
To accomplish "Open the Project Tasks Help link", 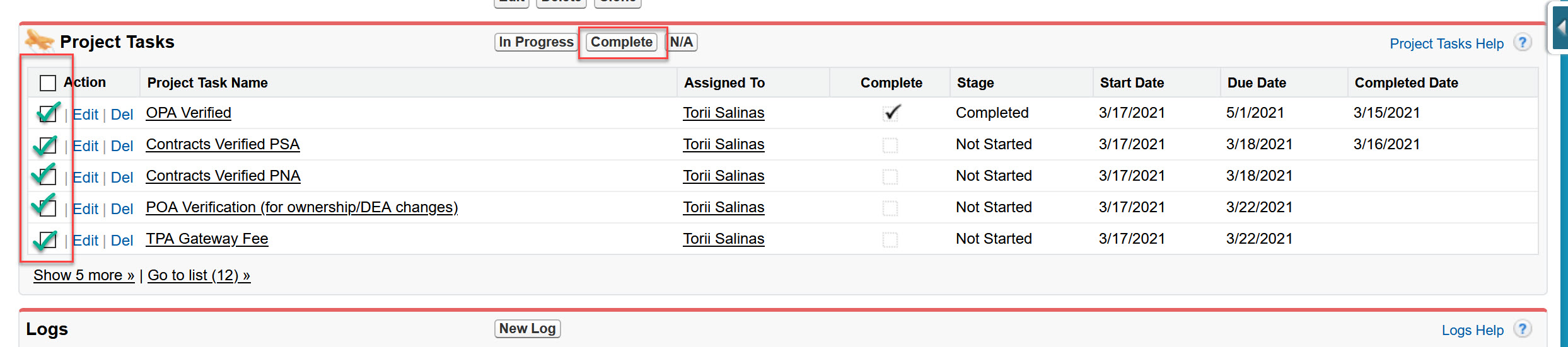I will [1446, 43].
